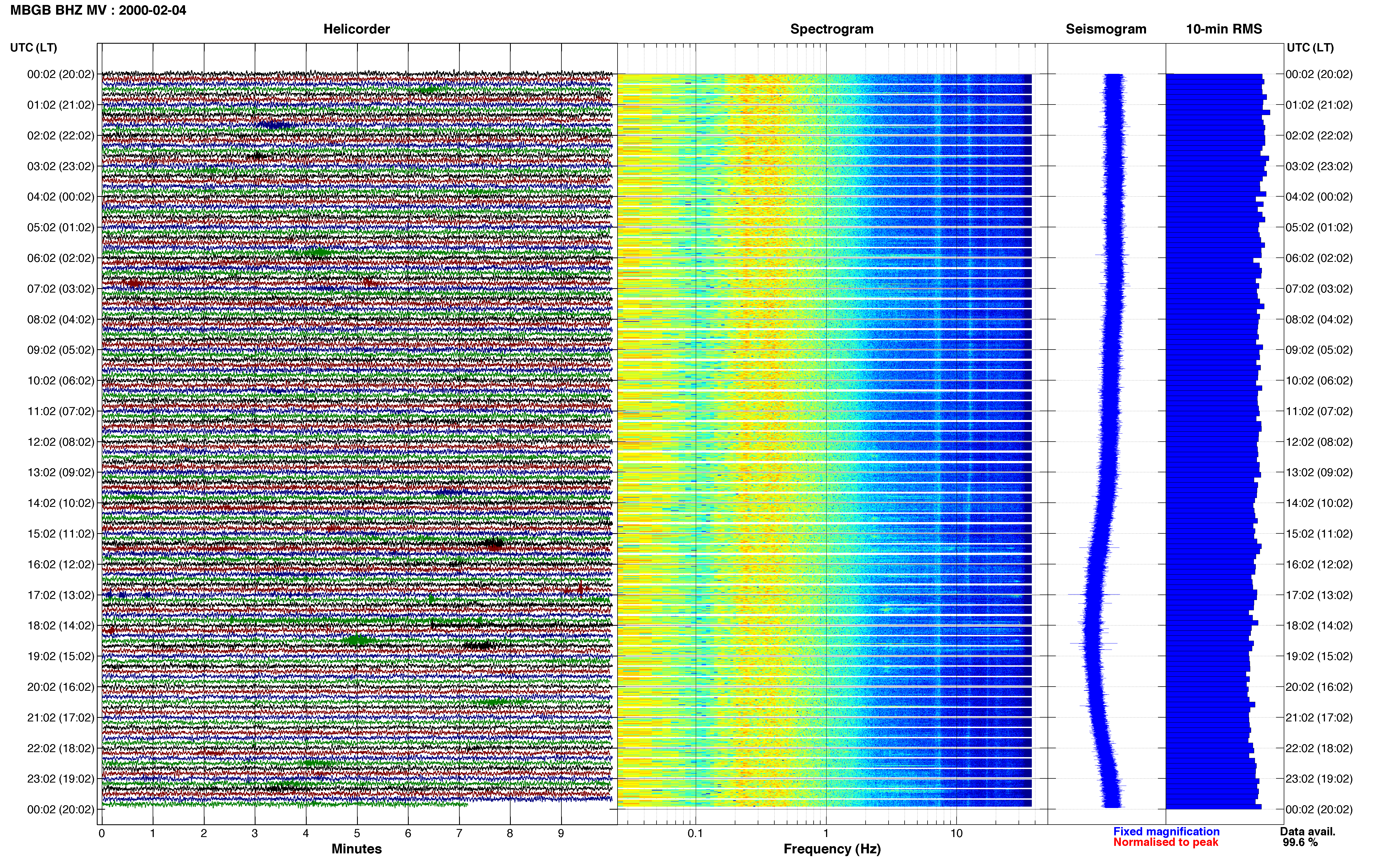This screenshot has width=1388, height=868.
Task: Click the '1' tick on Minutes axis
Action: 153,833
